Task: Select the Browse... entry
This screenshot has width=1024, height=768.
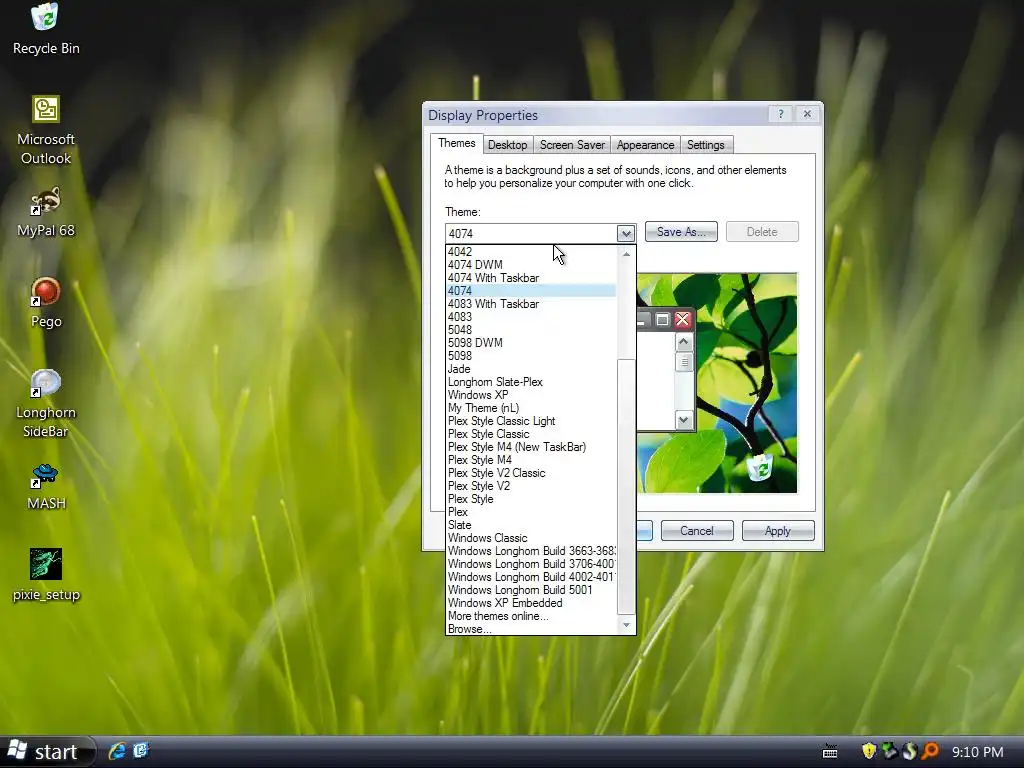Action: (x=531, y=629)
